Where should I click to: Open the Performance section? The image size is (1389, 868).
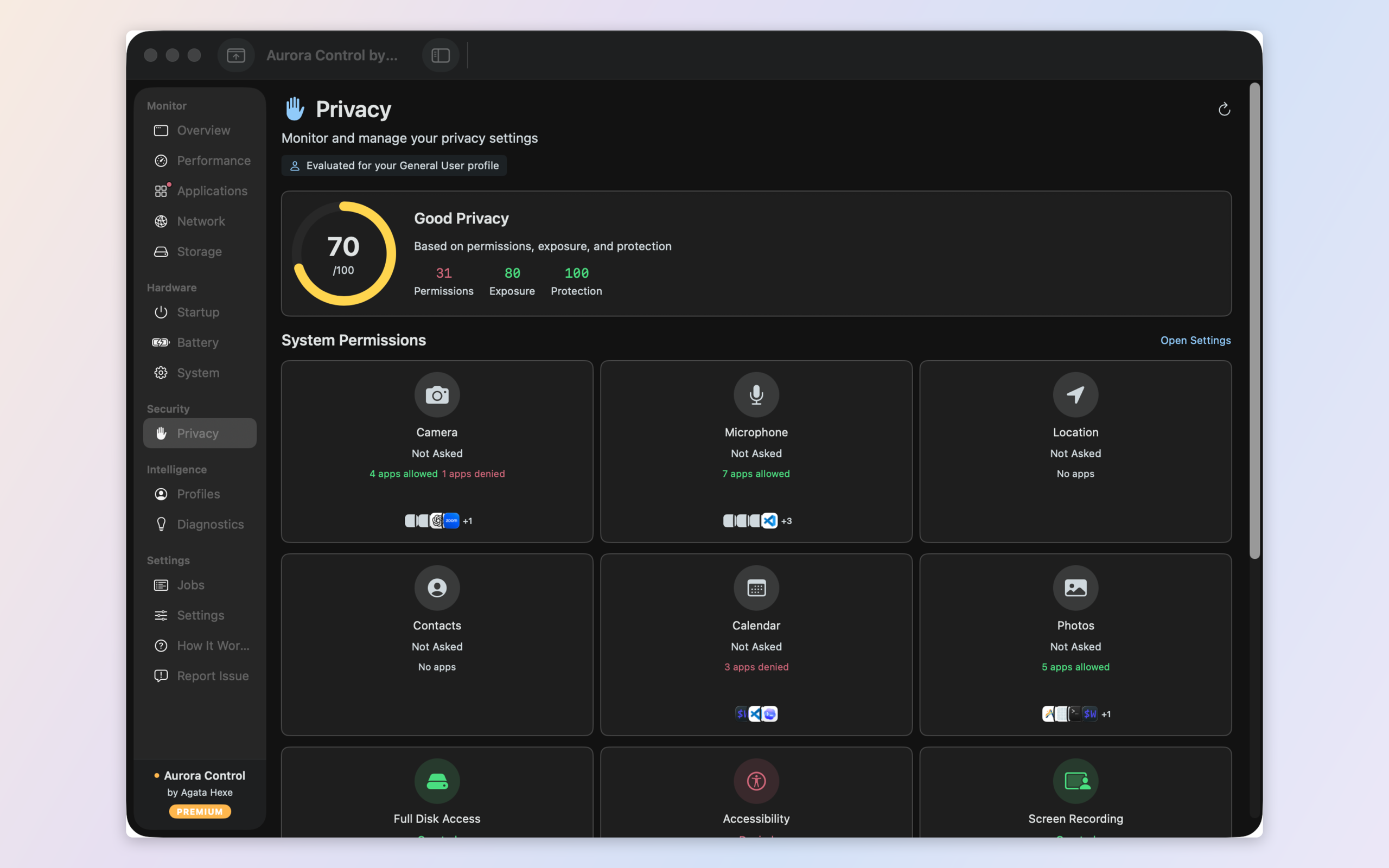click(200, 161)
